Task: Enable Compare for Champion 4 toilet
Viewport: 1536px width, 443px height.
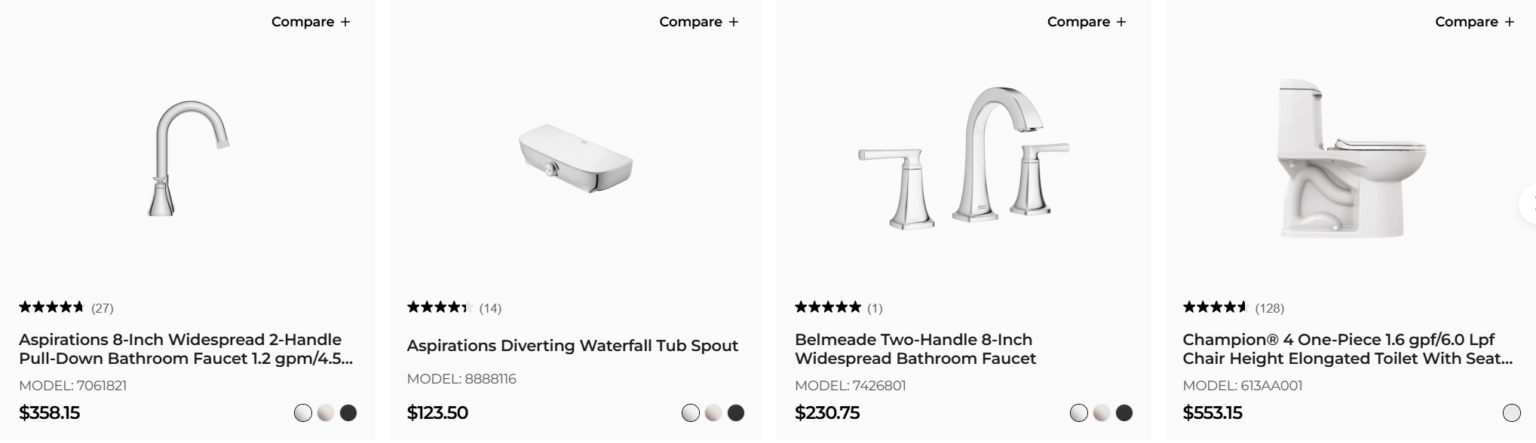Action: 1474,22
